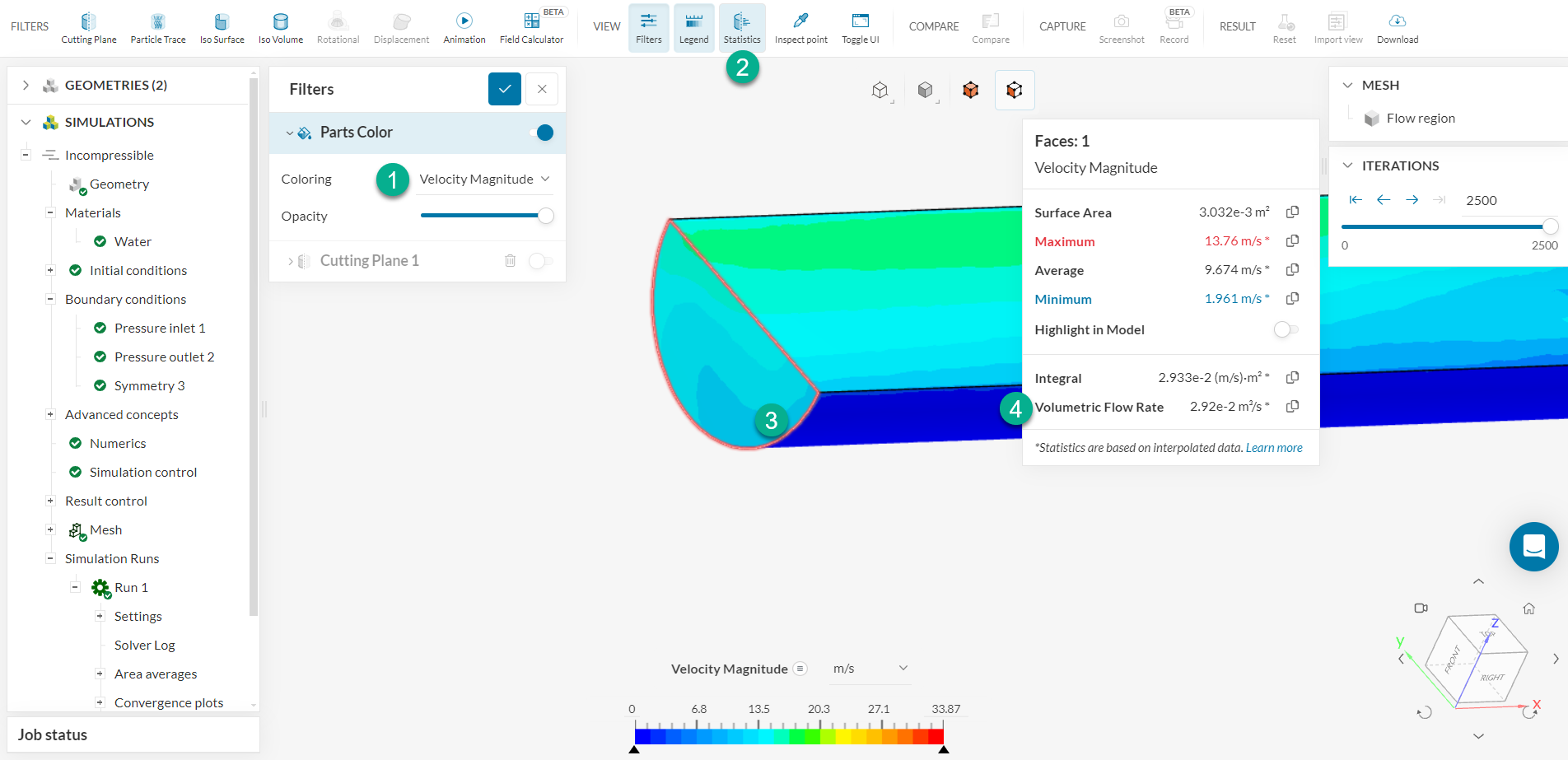
Task: Open the Particle Trace filter
Action: pyautogui.click(x=157, y=26)
